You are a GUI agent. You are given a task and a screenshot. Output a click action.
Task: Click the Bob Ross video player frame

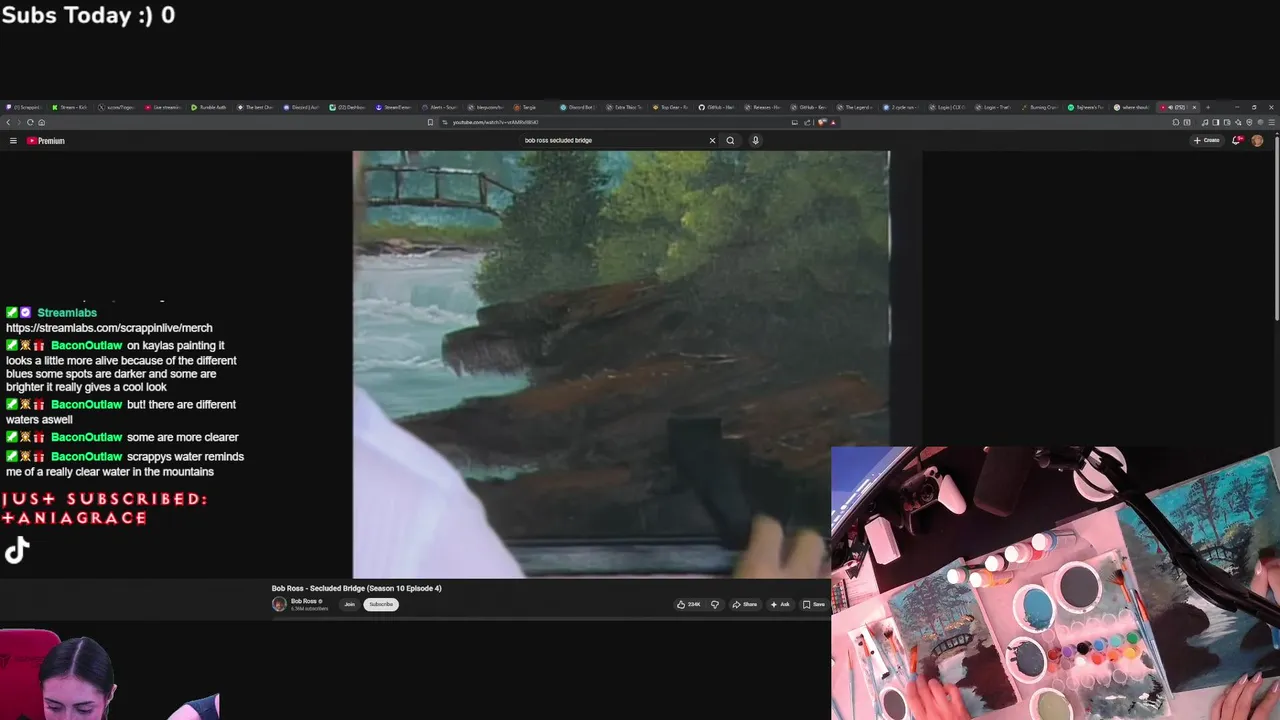click(620, 364)
